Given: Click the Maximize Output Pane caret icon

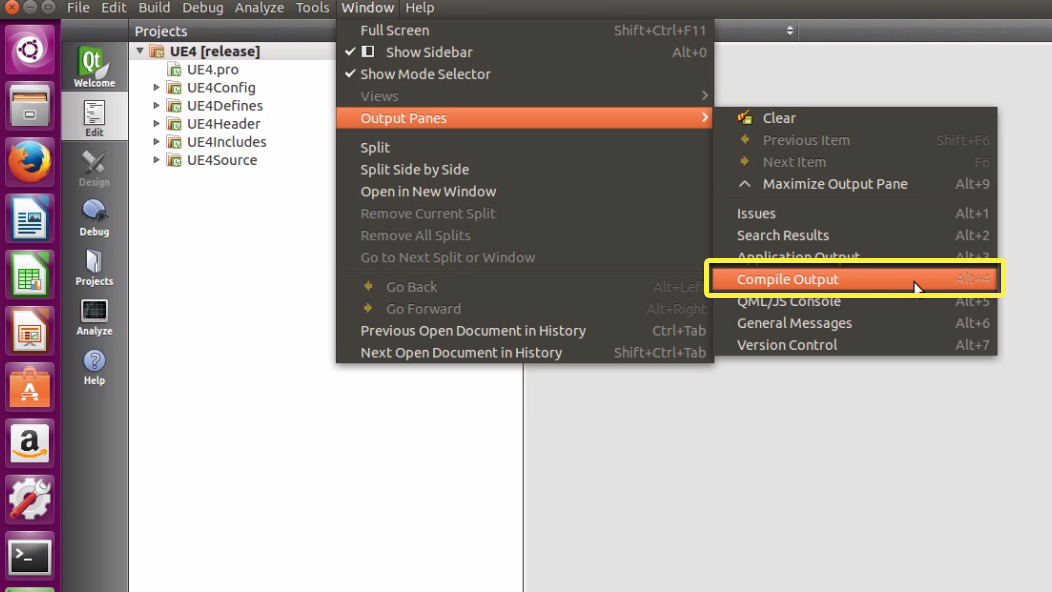Looking at the screenshot, I should tap(745, 183).
